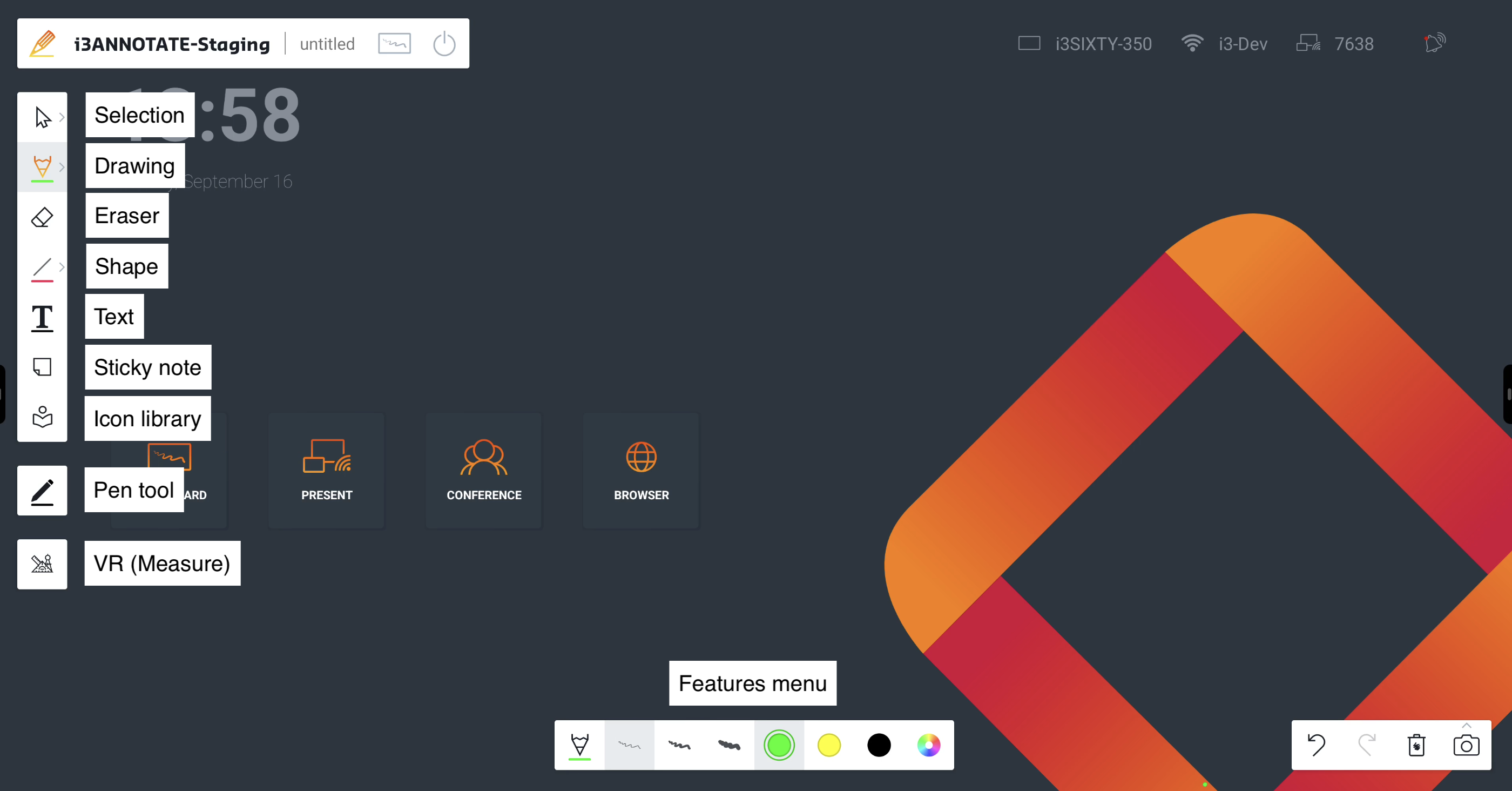This screenshot has height=791, width=1512.
Task: Open the PRESENT tile
Action: coord(326,470)
